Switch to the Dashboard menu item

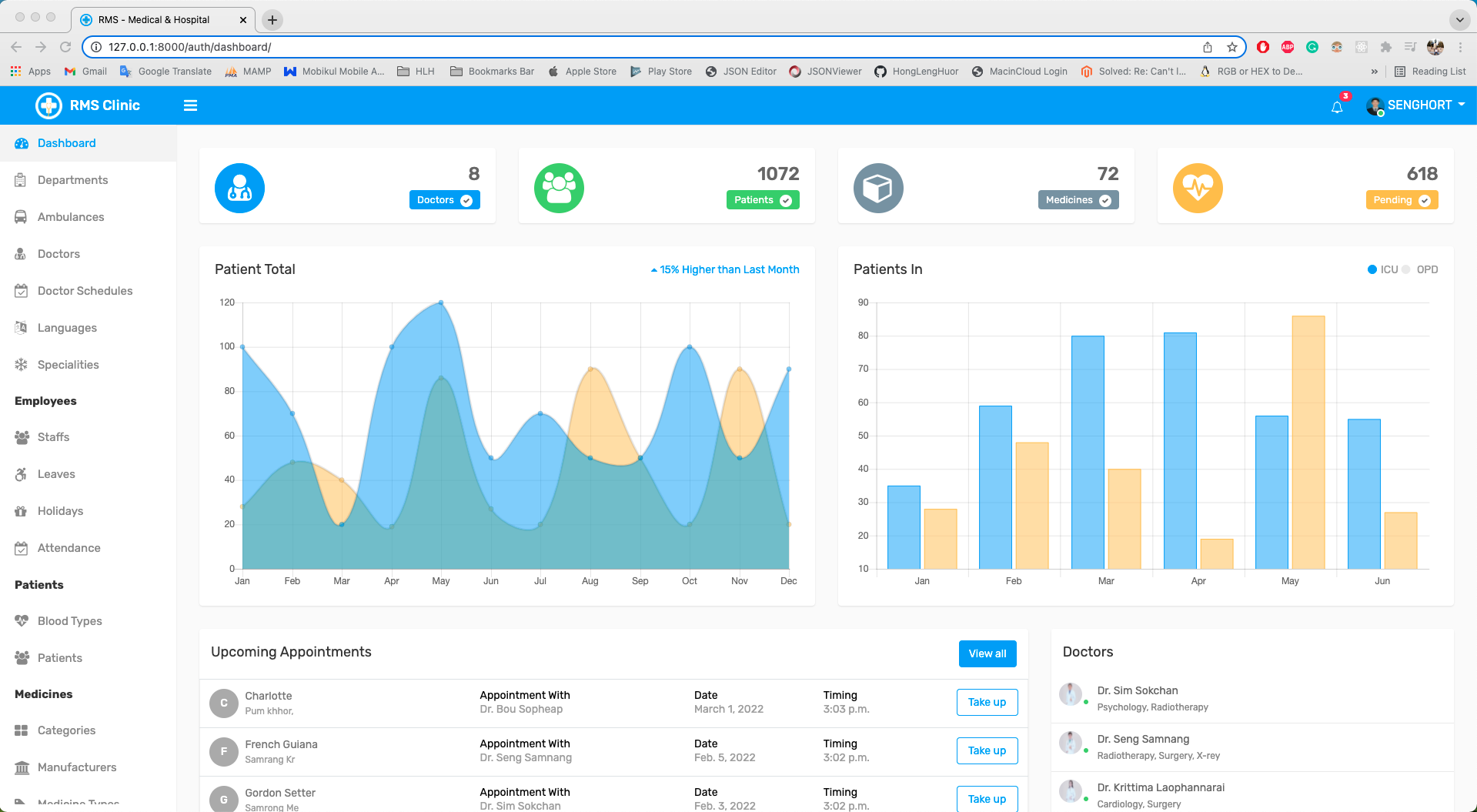[x=66, y=143]
